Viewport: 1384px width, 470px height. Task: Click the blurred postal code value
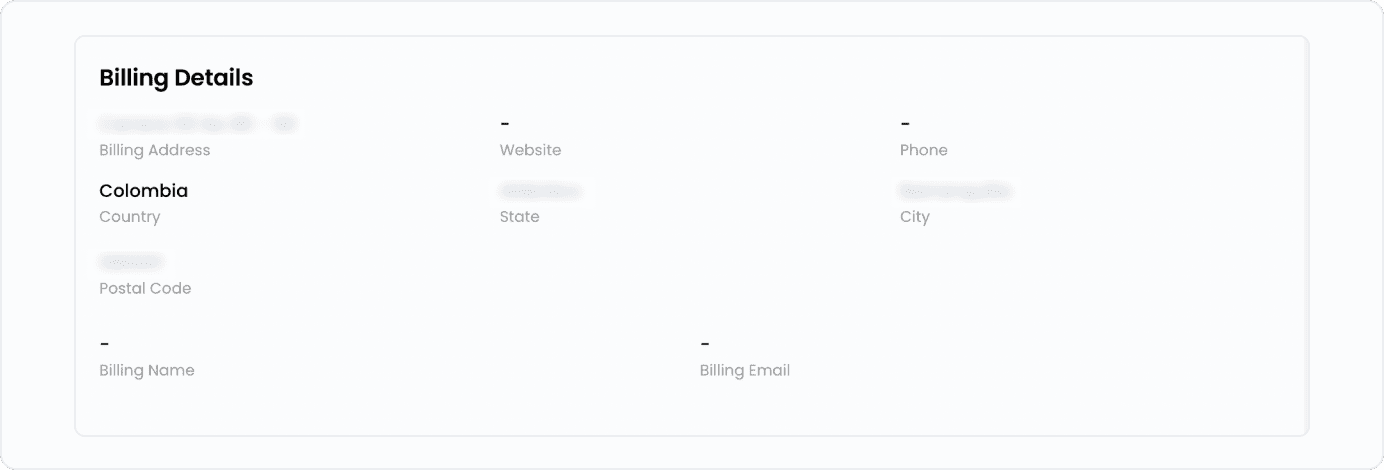click(131, 262)
